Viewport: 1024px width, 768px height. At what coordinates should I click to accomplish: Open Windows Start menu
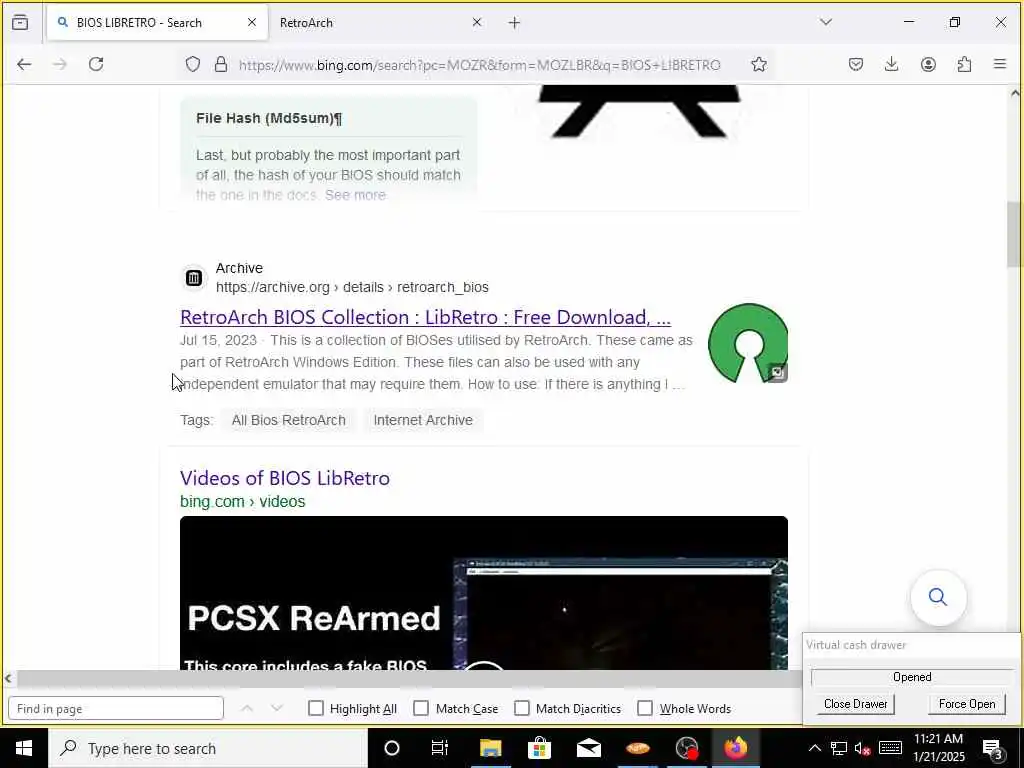point(24,748)
